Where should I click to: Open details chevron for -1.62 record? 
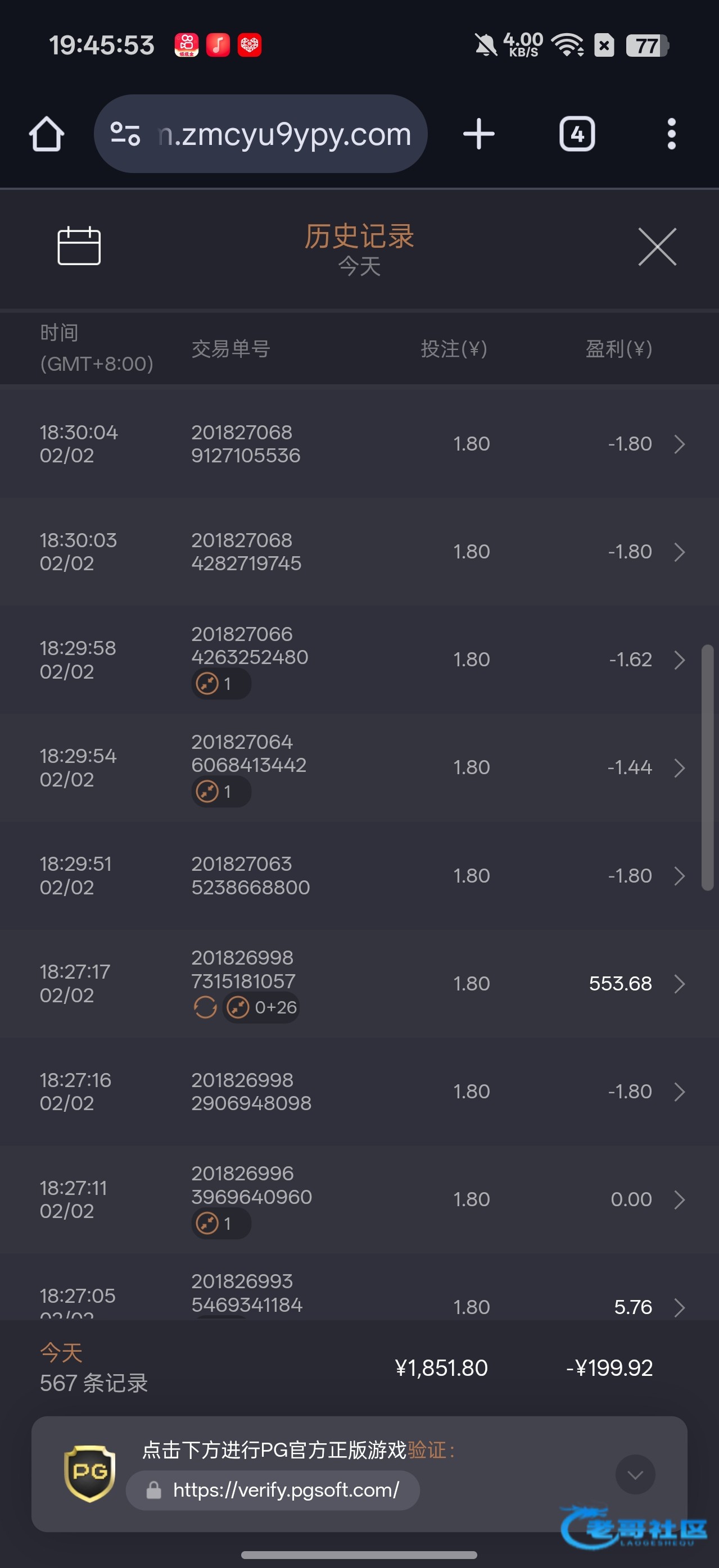tap(680, 660)
